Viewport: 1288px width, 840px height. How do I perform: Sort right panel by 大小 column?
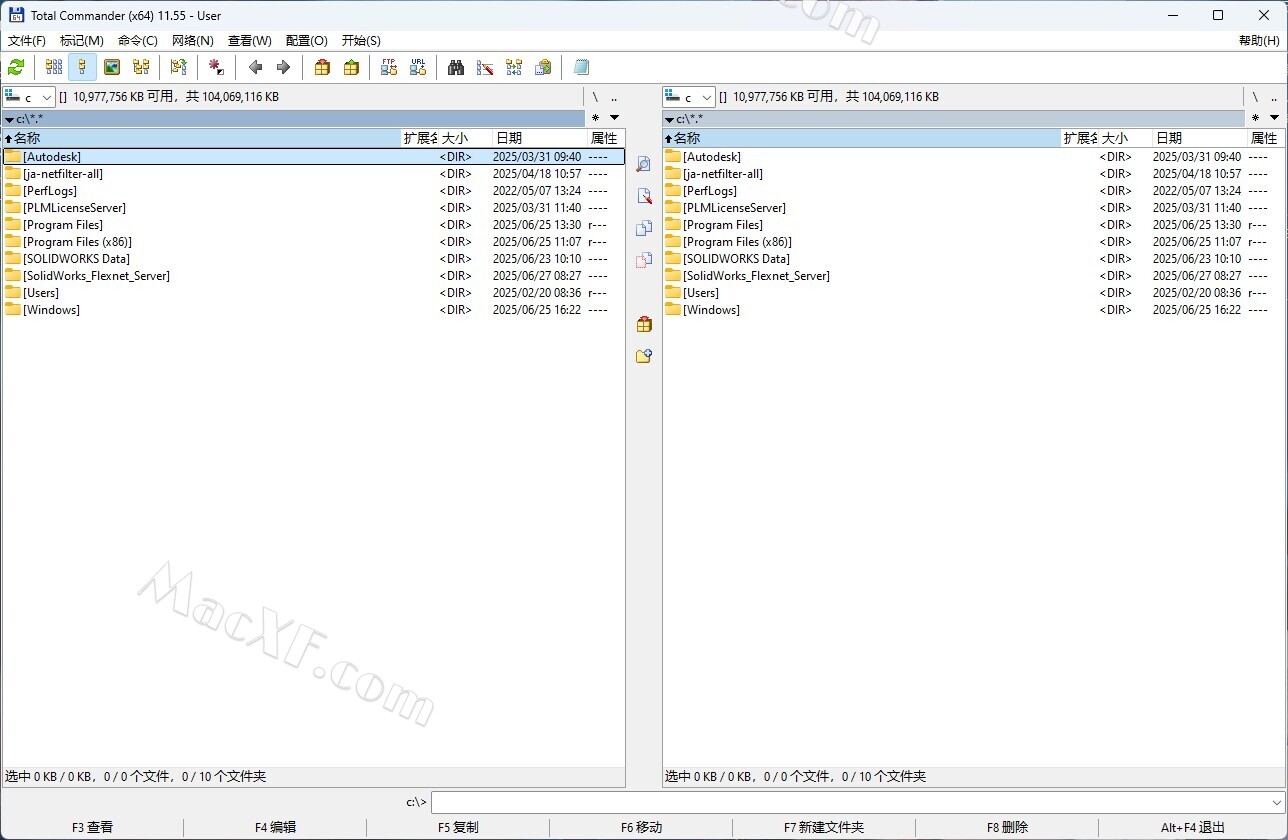pos(1125,138)
